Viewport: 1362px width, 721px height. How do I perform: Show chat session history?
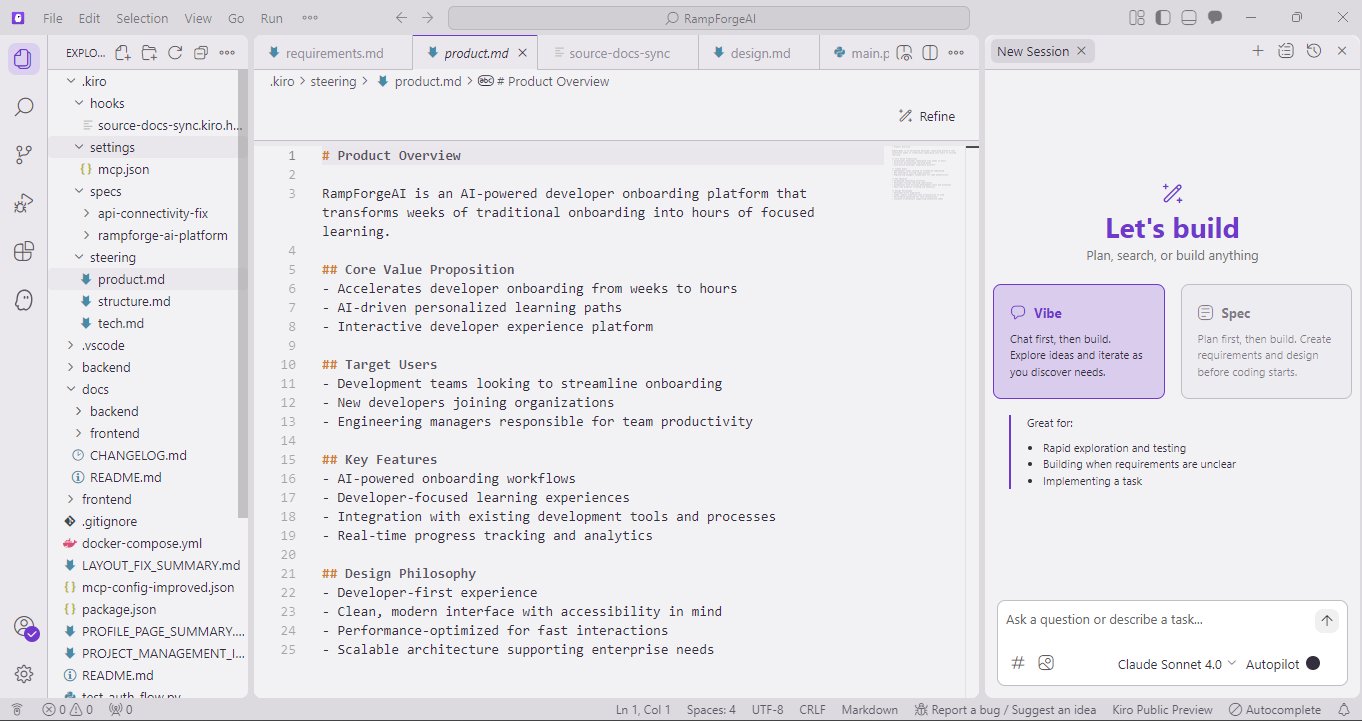coord(1314,51)
